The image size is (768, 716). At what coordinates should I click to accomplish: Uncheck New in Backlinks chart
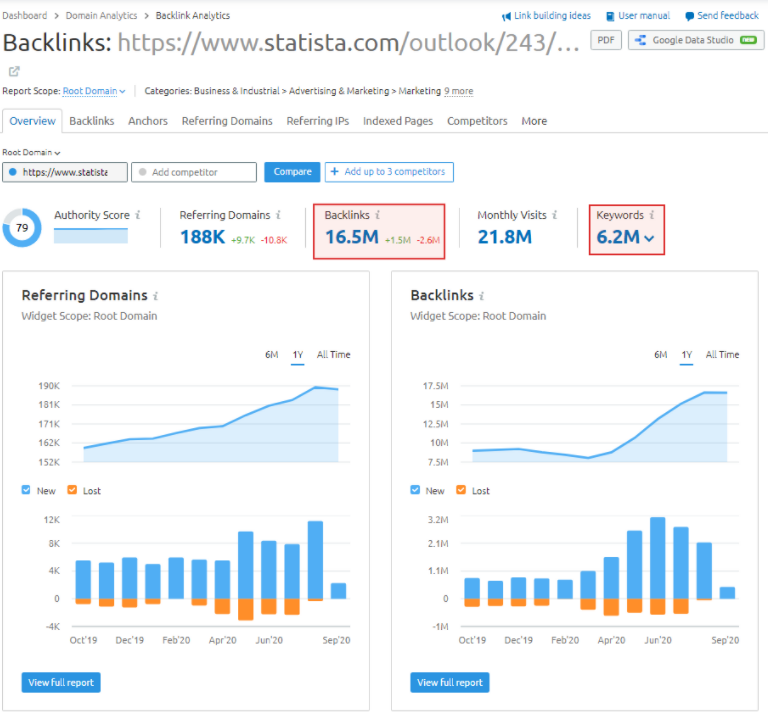(415, 490)
